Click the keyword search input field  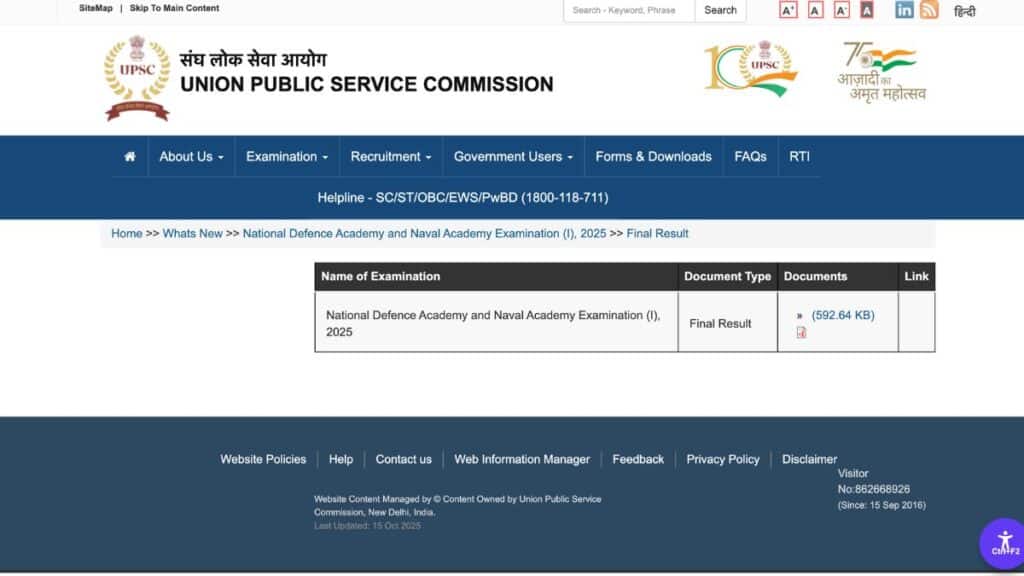pyautogui.click(x=628, y=10)
